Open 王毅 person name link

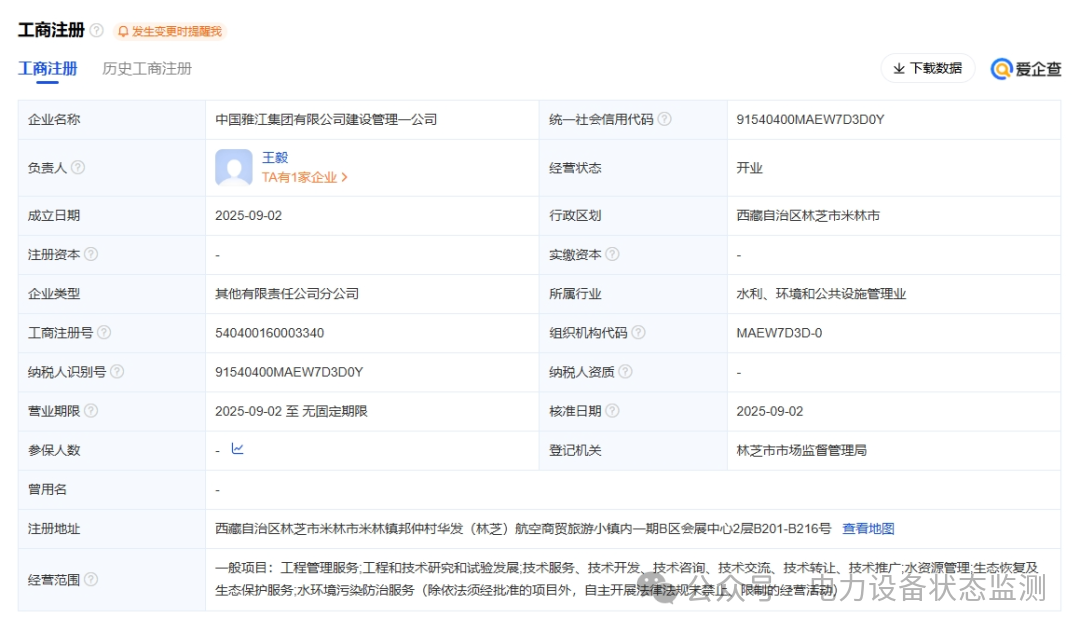pyautogui.click(x=275, y=158)
